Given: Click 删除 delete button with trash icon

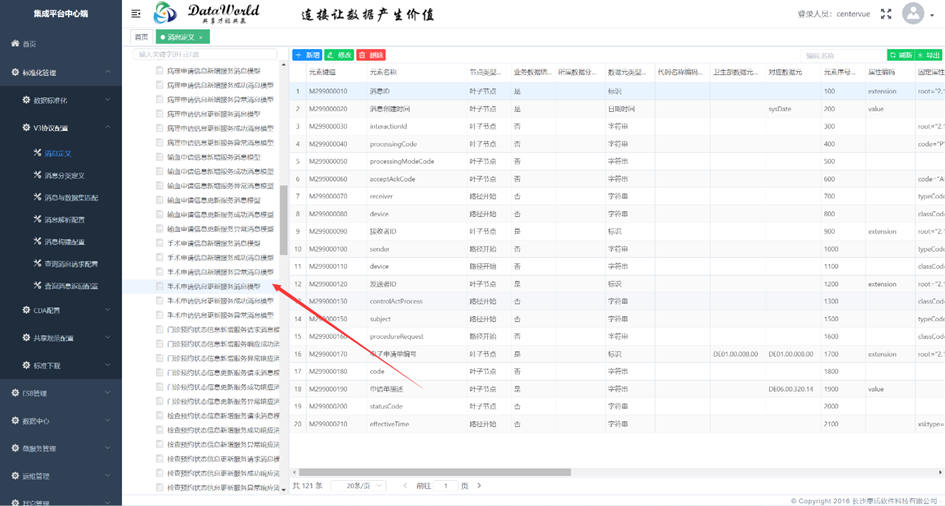Looking at the screenshot, I should click(x=371, y=55).
